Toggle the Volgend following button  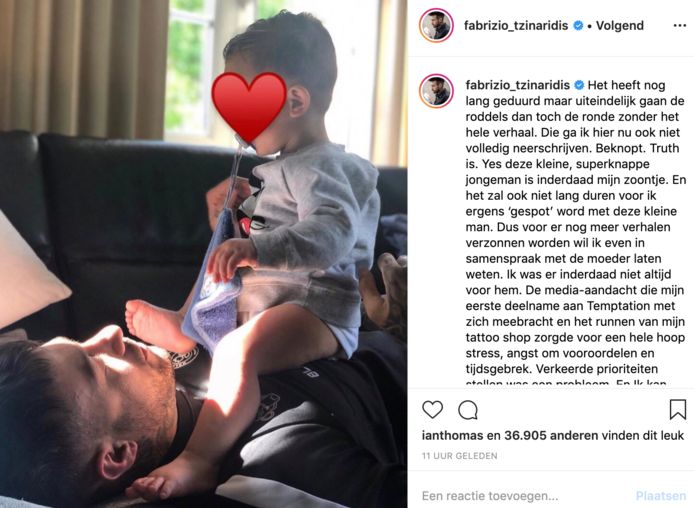pos(620,26)
